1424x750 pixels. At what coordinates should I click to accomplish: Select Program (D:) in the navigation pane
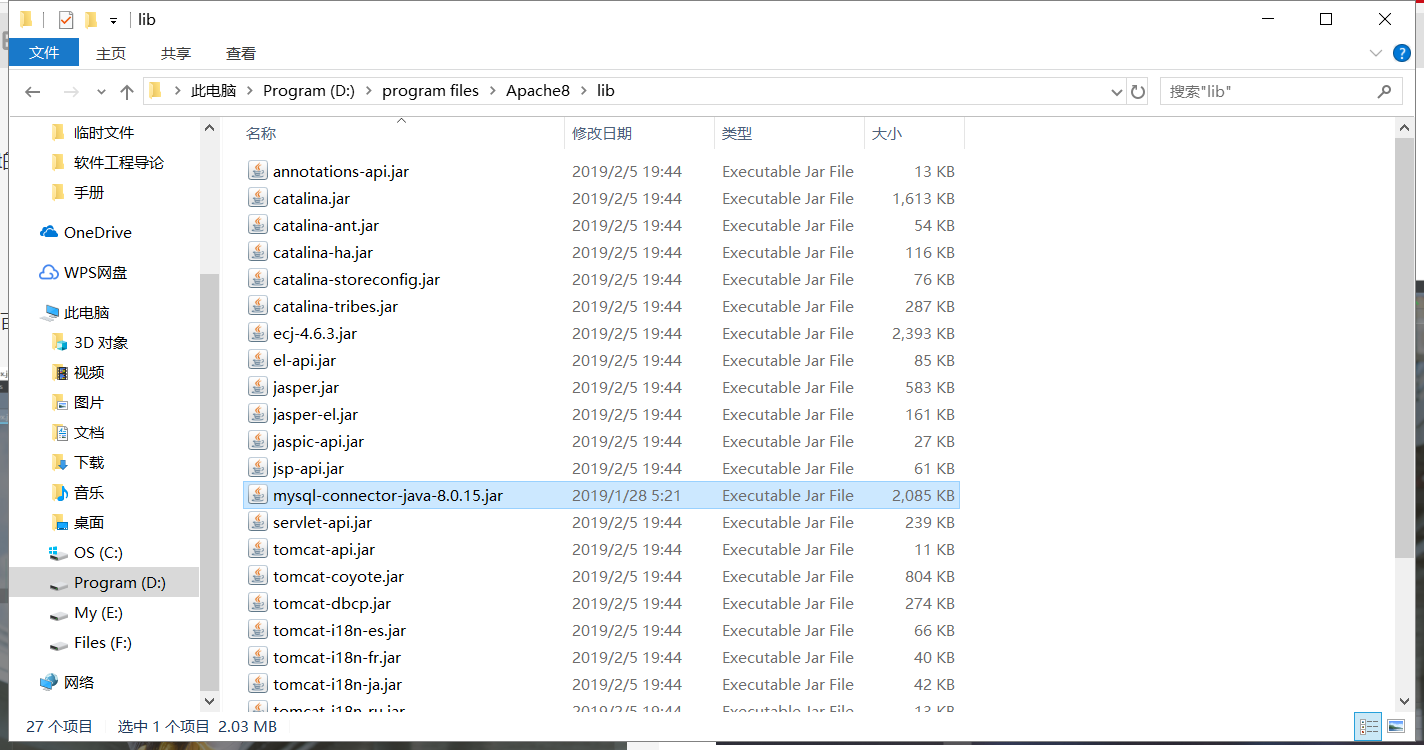pos(104,582)
